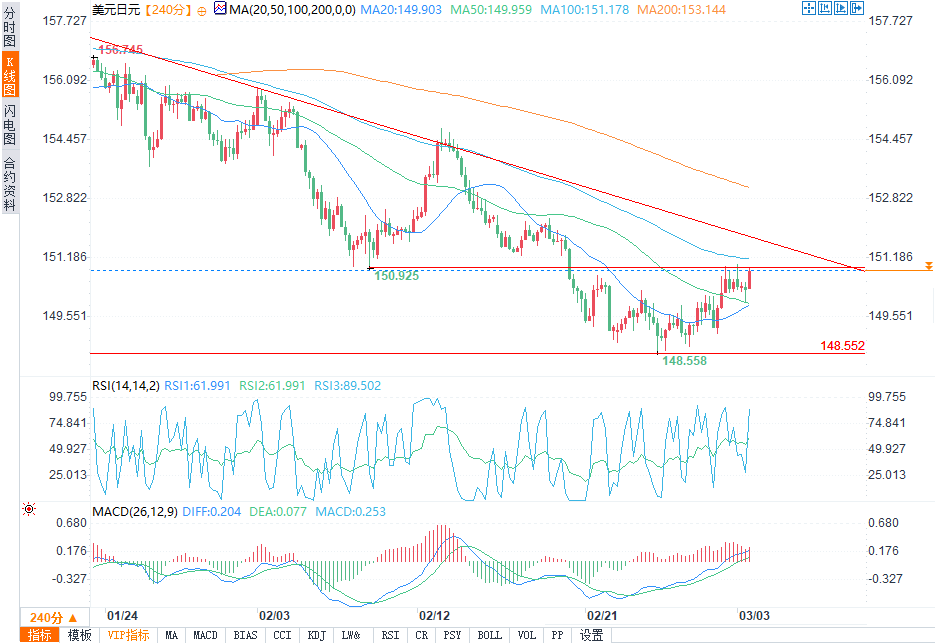Toggle the KDJ indicator
This screenshot has width=935, height=643.
coord(316,635)
